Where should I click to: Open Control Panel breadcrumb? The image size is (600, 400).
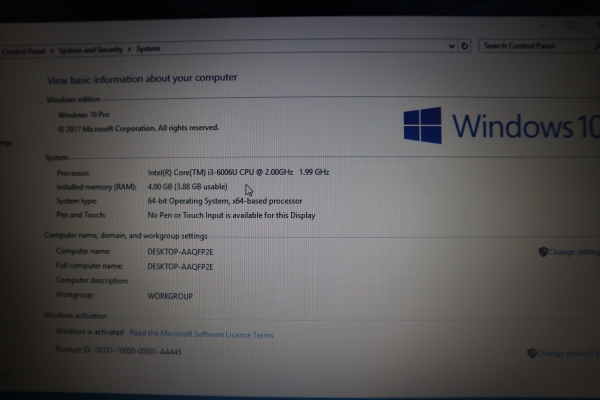point(23,51)
